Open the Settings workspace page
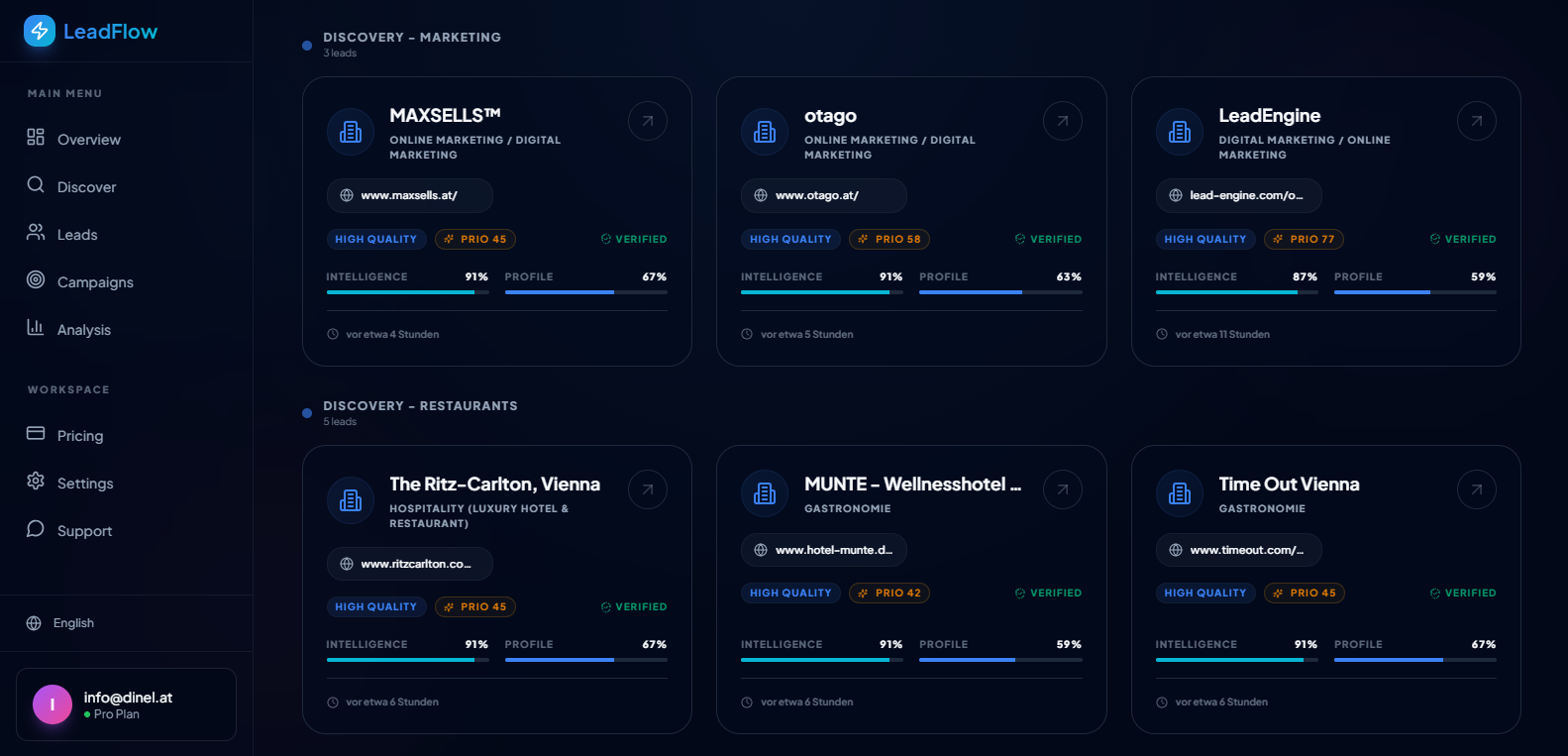The width and height of the screenshot is (1568, 756). pos(84,484)
